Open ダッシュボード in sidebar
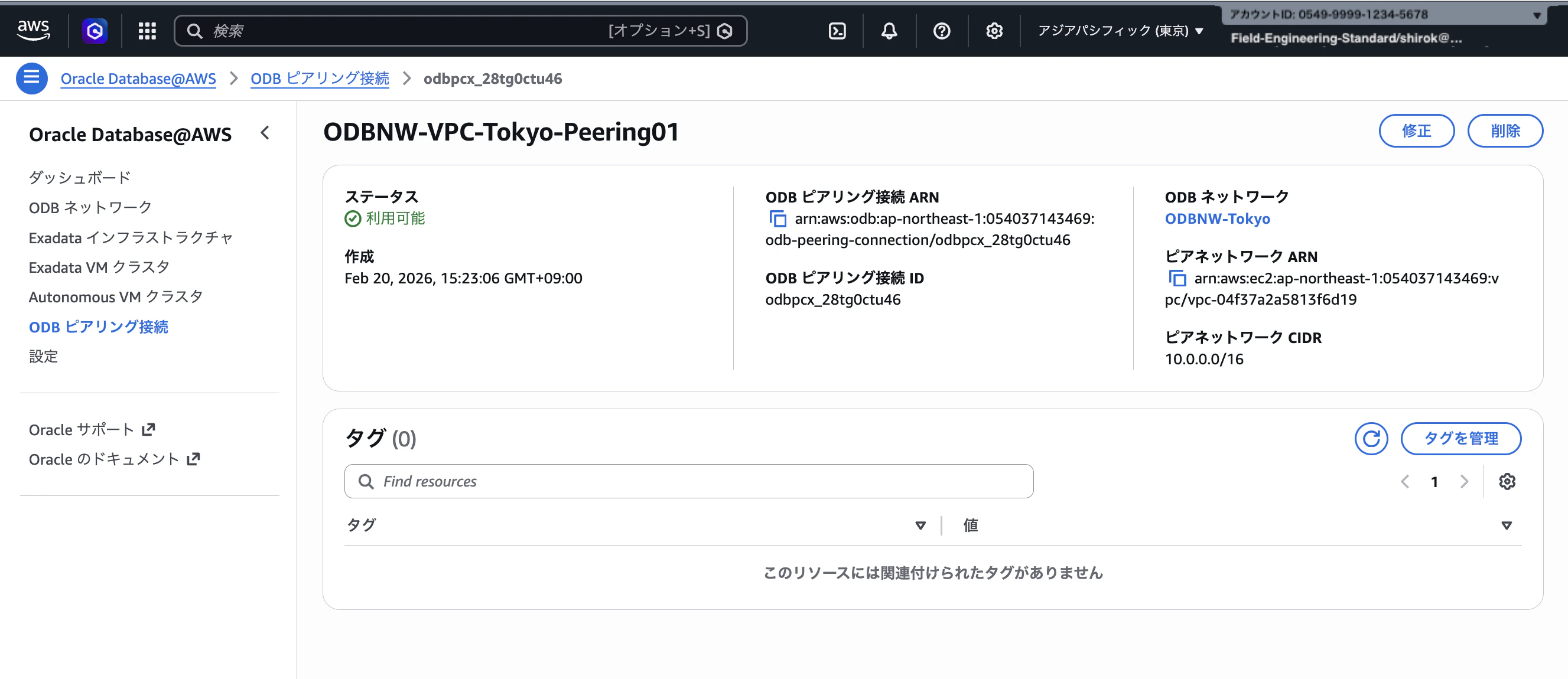This screenshot has width=1568, height=679. [x=80, y=177]
